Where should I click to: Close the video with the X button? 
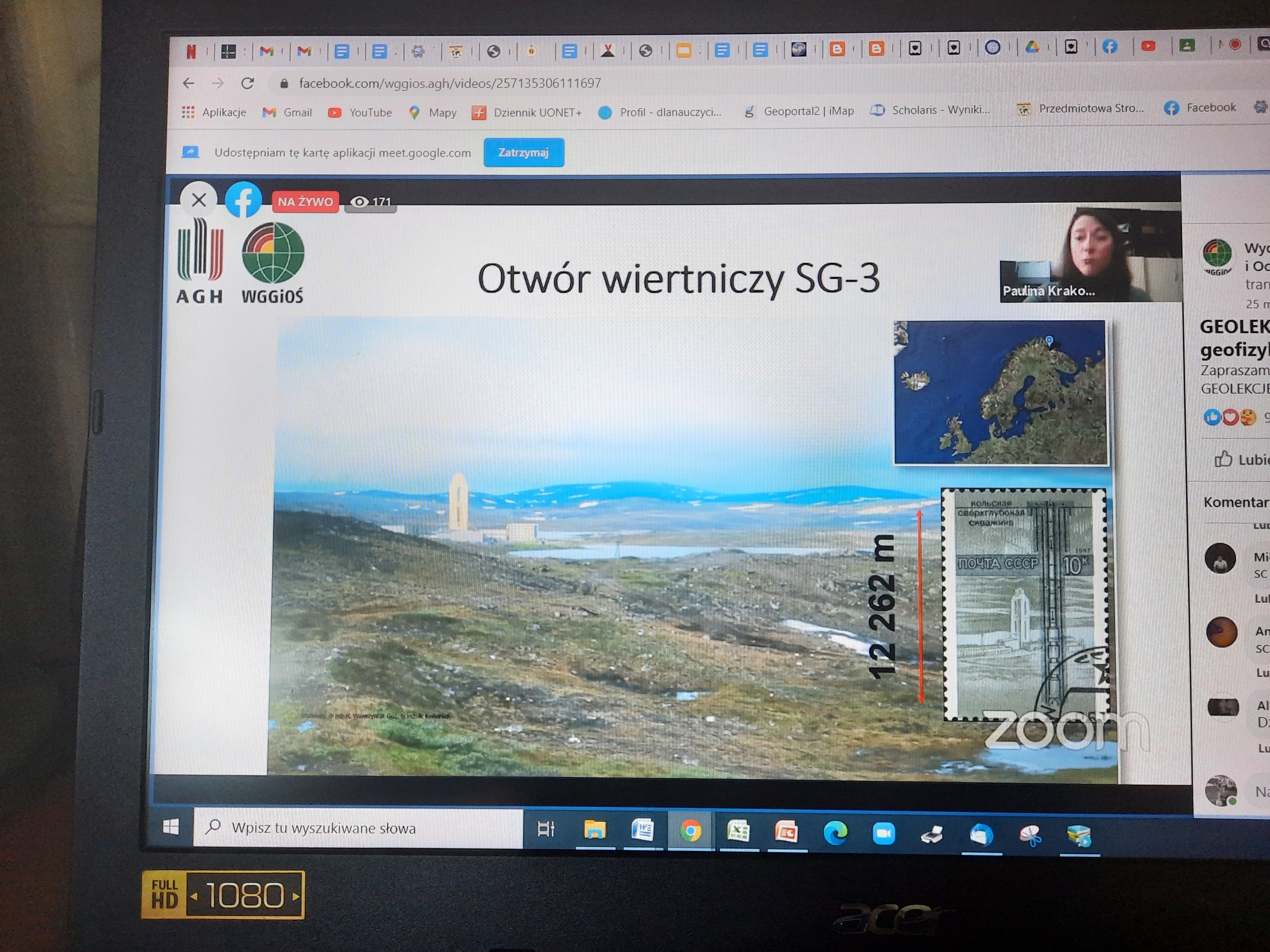click(199, 200)
